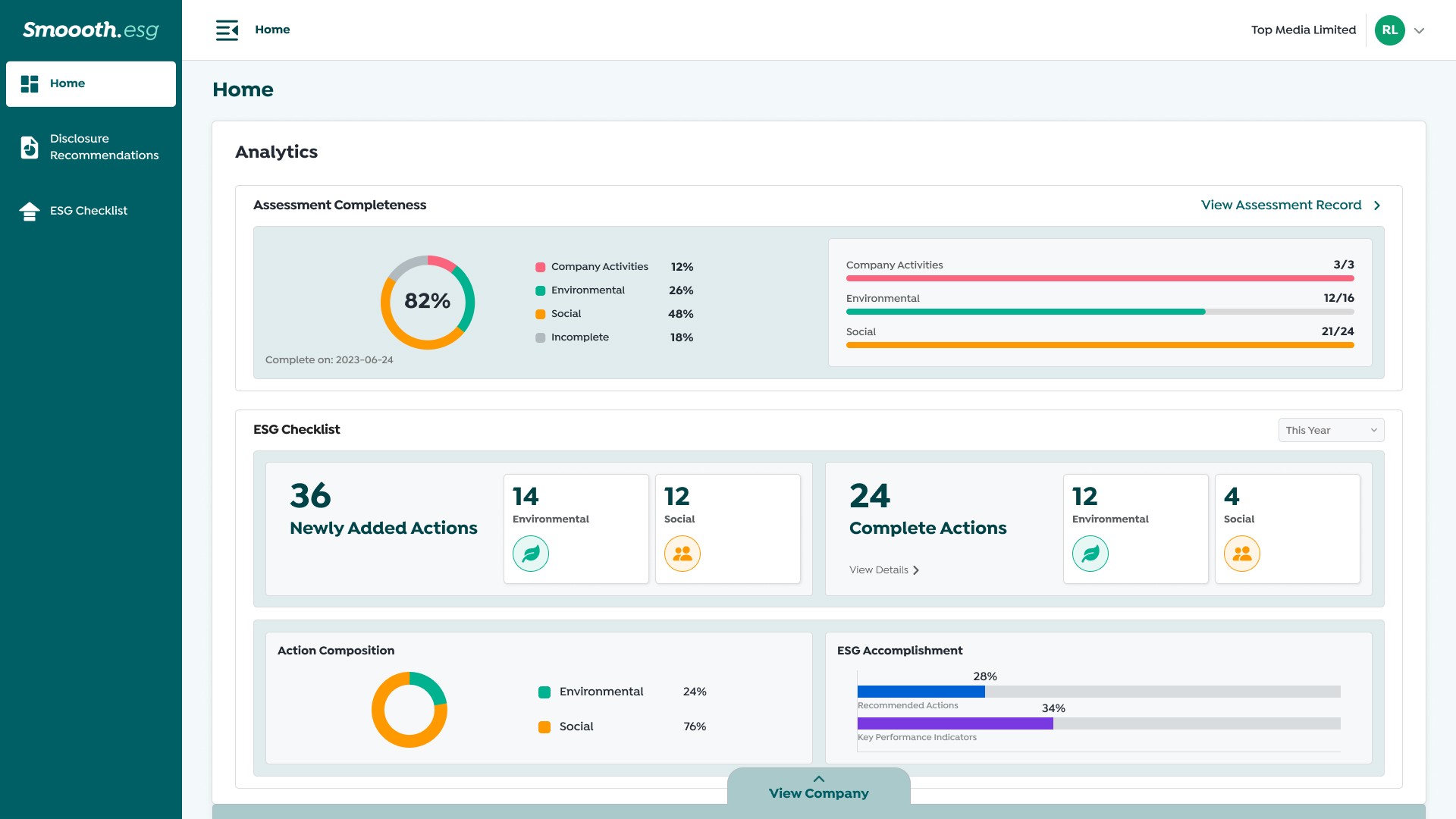The width and height of the screenshot is (1456, 819).
Task: Open the This Year period dropdown
Action: tap(1331, 430)
